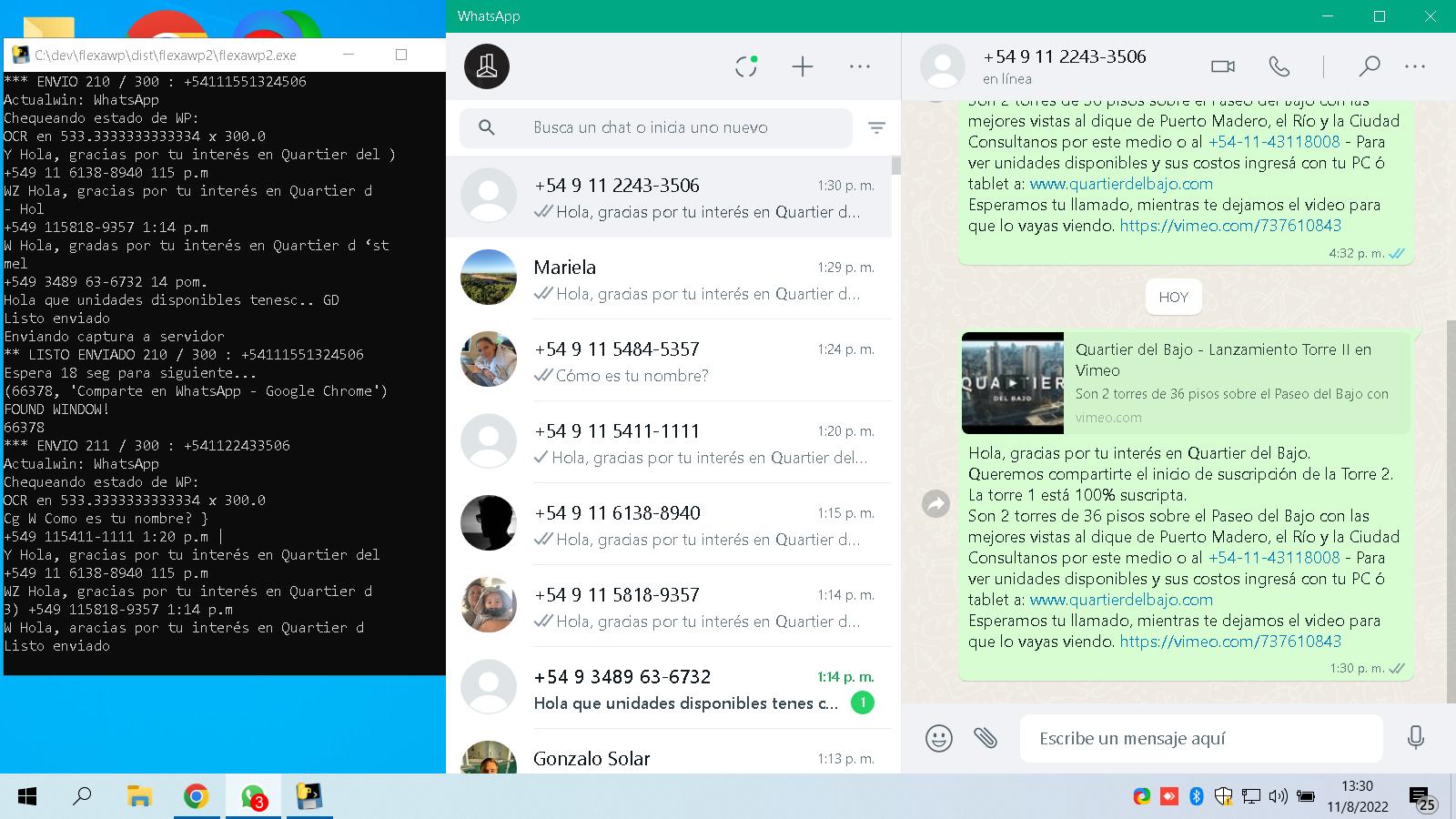Start a video call with this contact
The width and height of the screenshot is (1456, 819).
coord(1223,66)
